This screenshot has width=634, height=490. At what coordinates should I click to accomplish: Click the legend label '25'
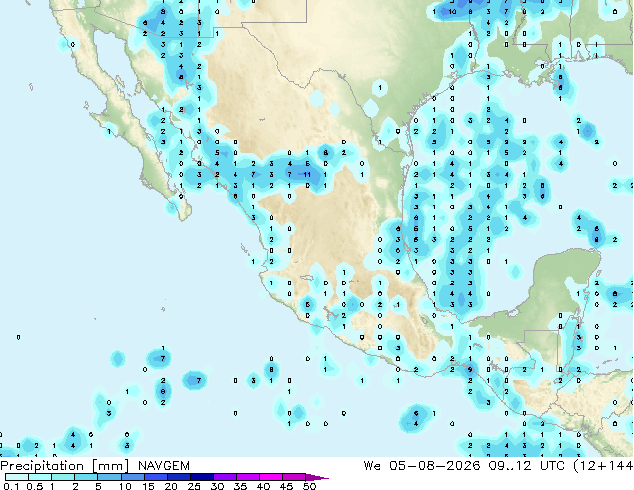pos(194,486)
